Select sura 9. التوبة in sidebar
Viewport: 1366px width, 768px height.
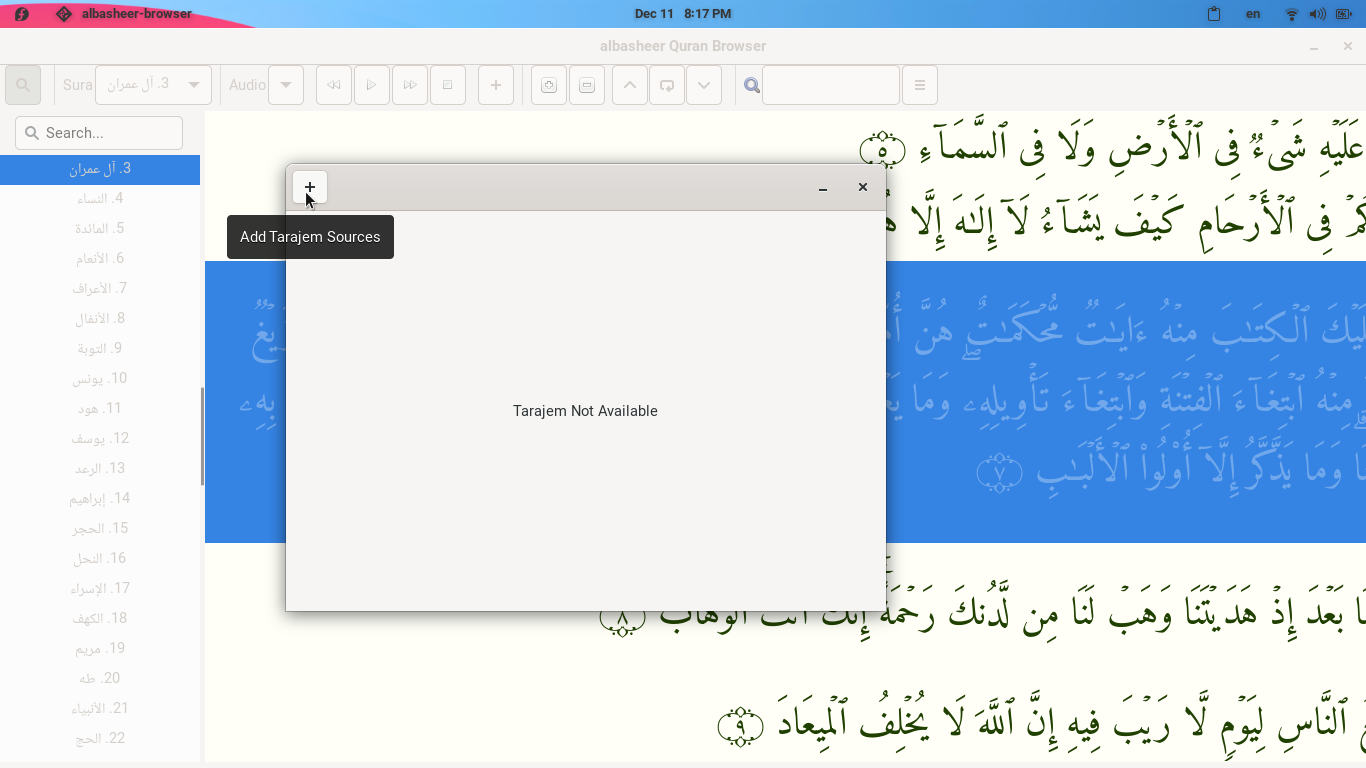click(x=100, y=349)
